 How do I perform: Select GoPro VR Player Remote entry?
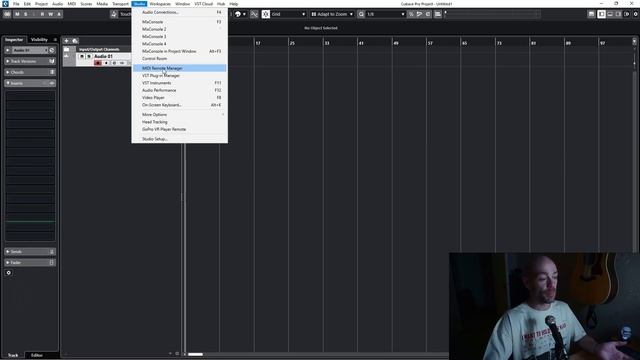point(180,129)
